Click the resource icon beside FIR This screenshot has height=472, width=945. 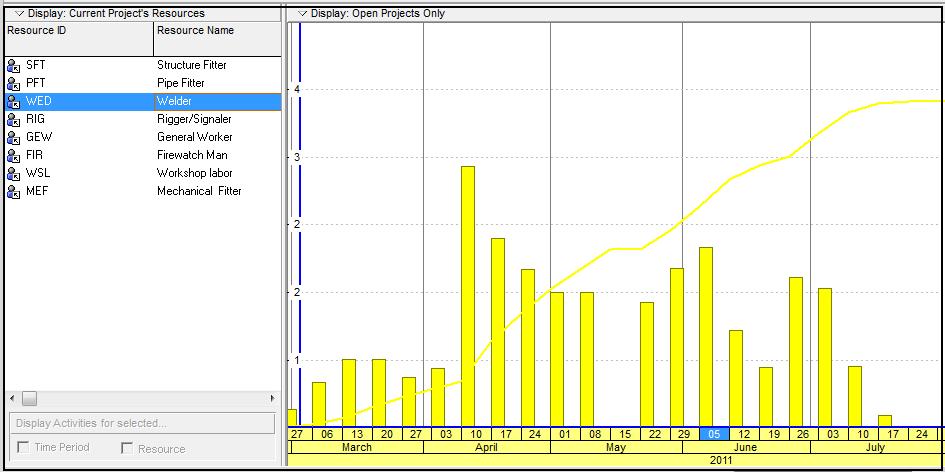pos(13,156)
